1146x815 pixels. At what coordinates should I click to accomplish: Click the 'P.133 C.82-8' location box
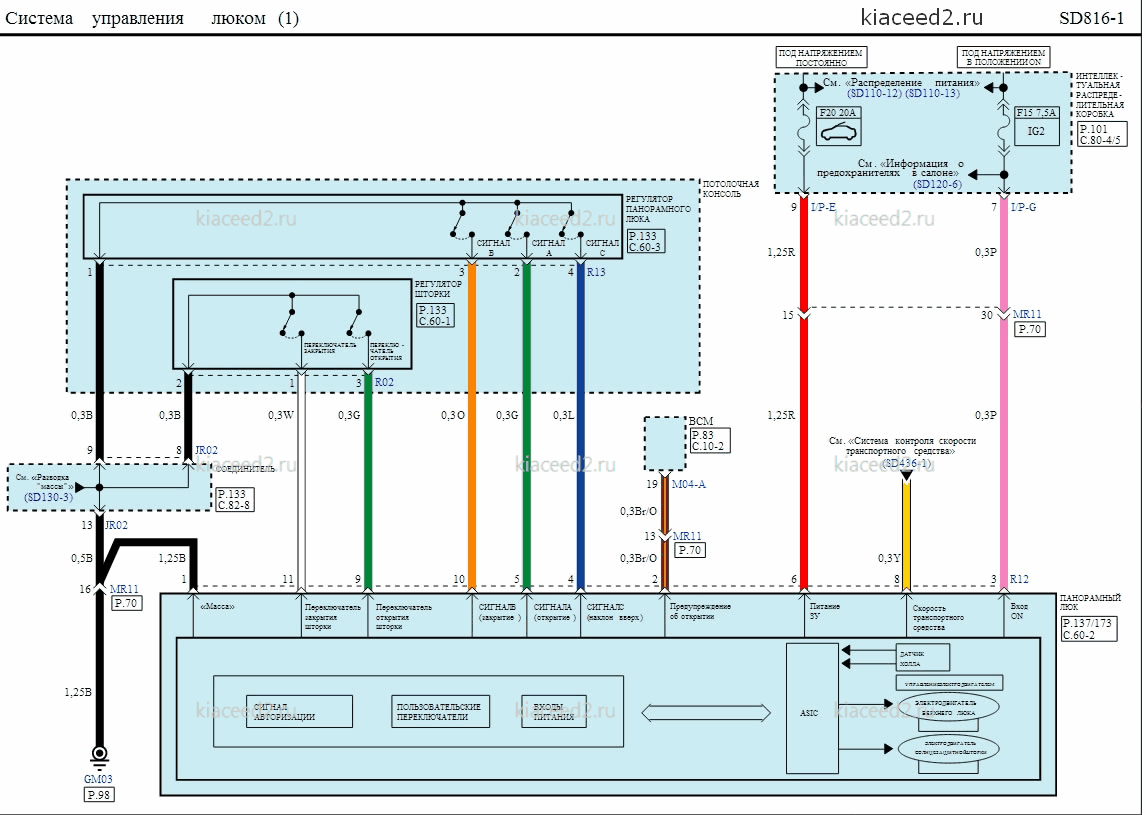235,499
